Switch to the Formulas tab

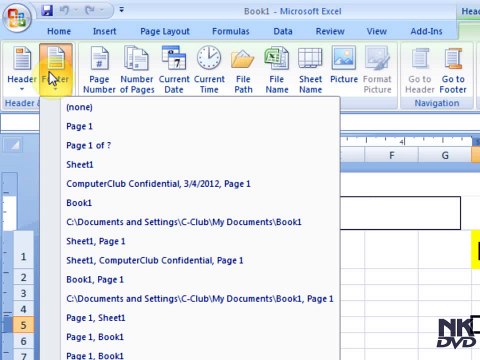pyautogui.click(x=231, y=31)
